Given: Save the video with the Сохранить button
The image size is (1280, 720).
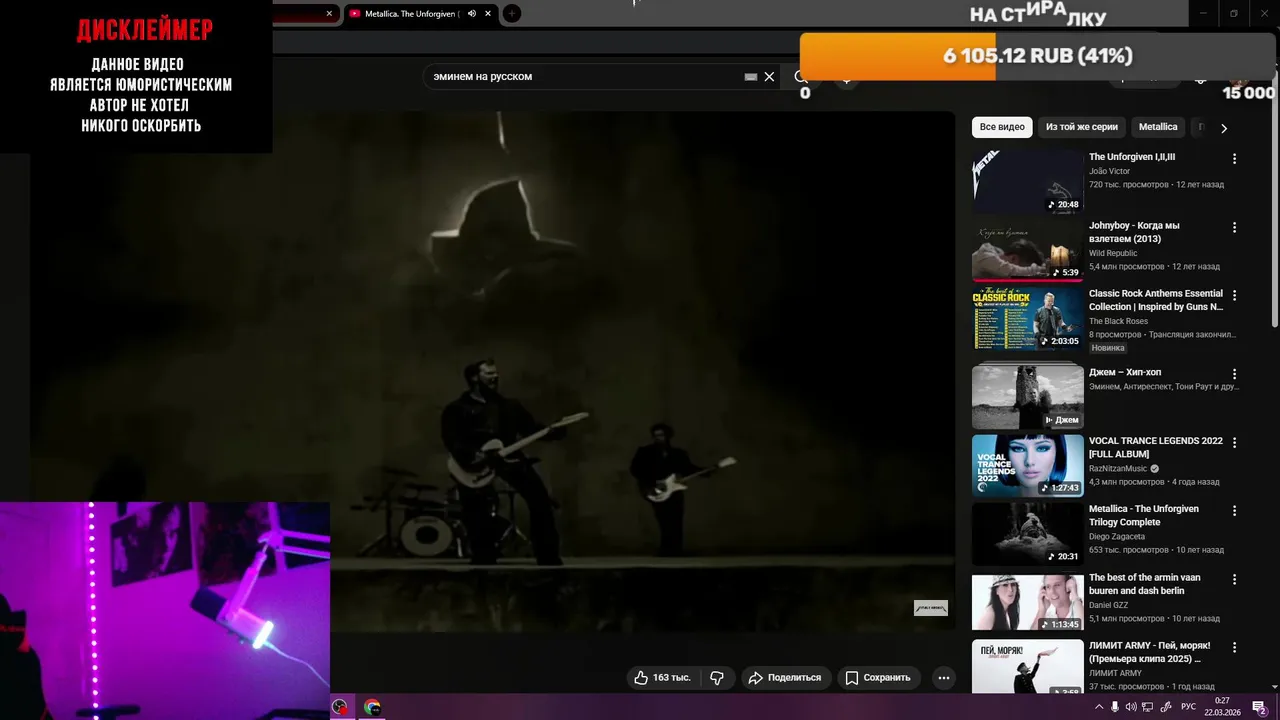Looking at the screenshot, I should click(x=878, y=677).
